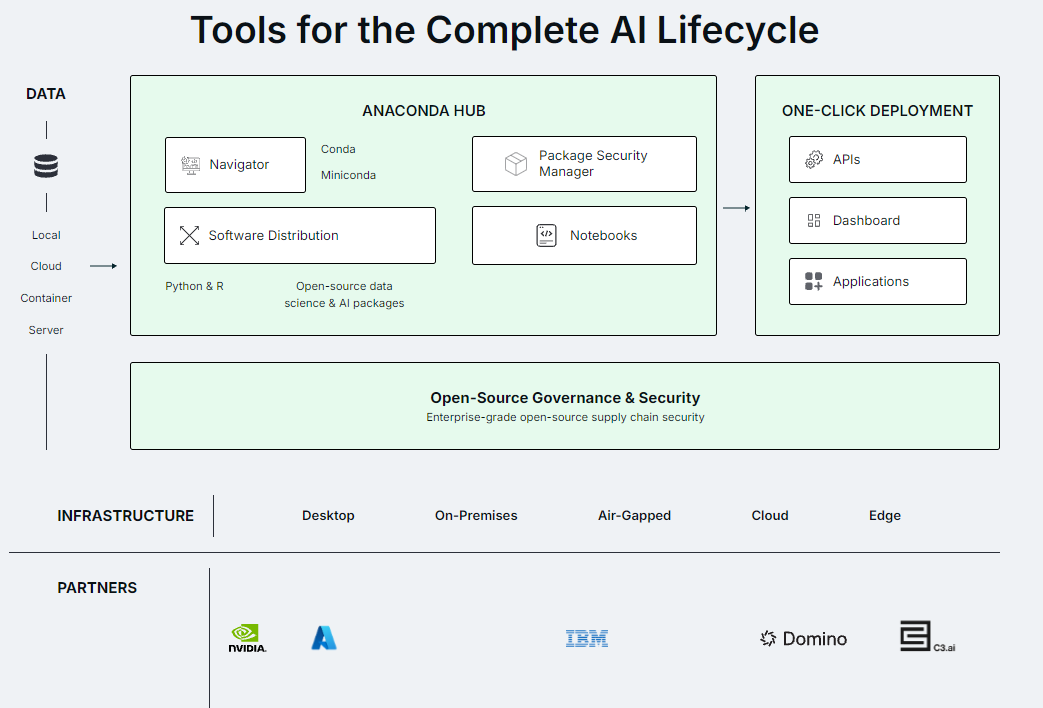Click the Navigator monitor icon
Image resolution: width=1043 pixels, height=708 pixels.
(190, 165)
